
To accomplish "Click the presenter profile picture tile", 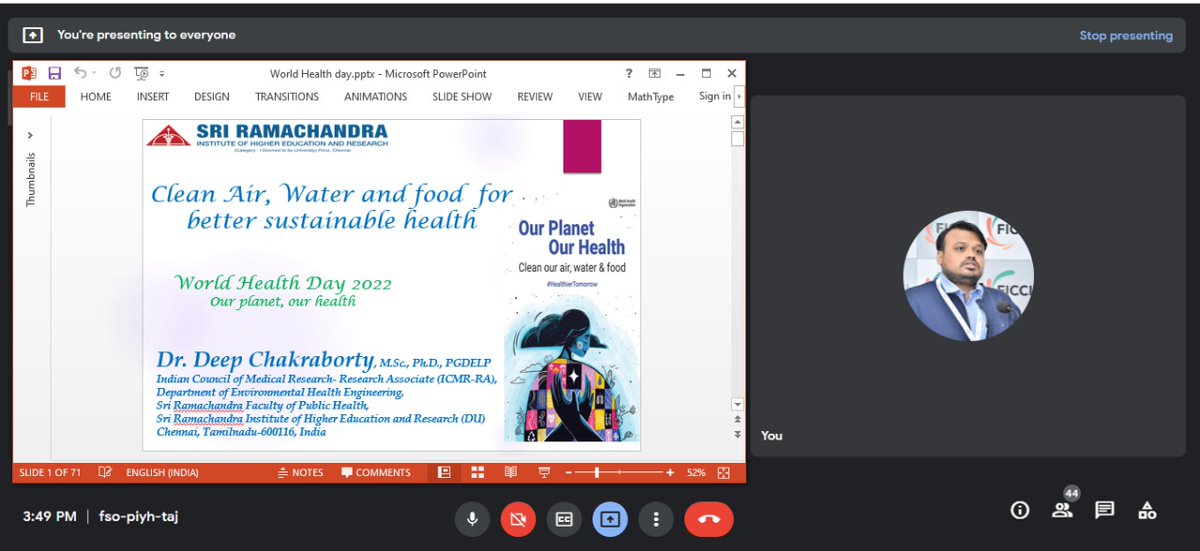I will (x=968, y=276).
